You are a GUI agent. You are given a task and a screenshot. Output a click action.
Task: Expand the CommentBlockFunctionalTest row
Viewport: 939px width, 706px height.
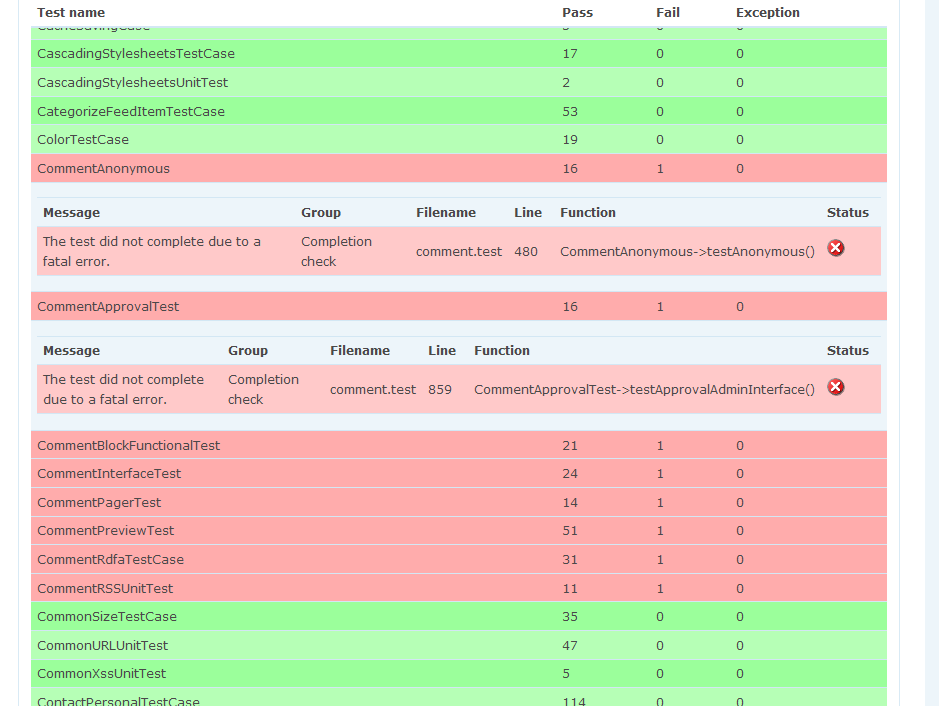pos(459,446)
